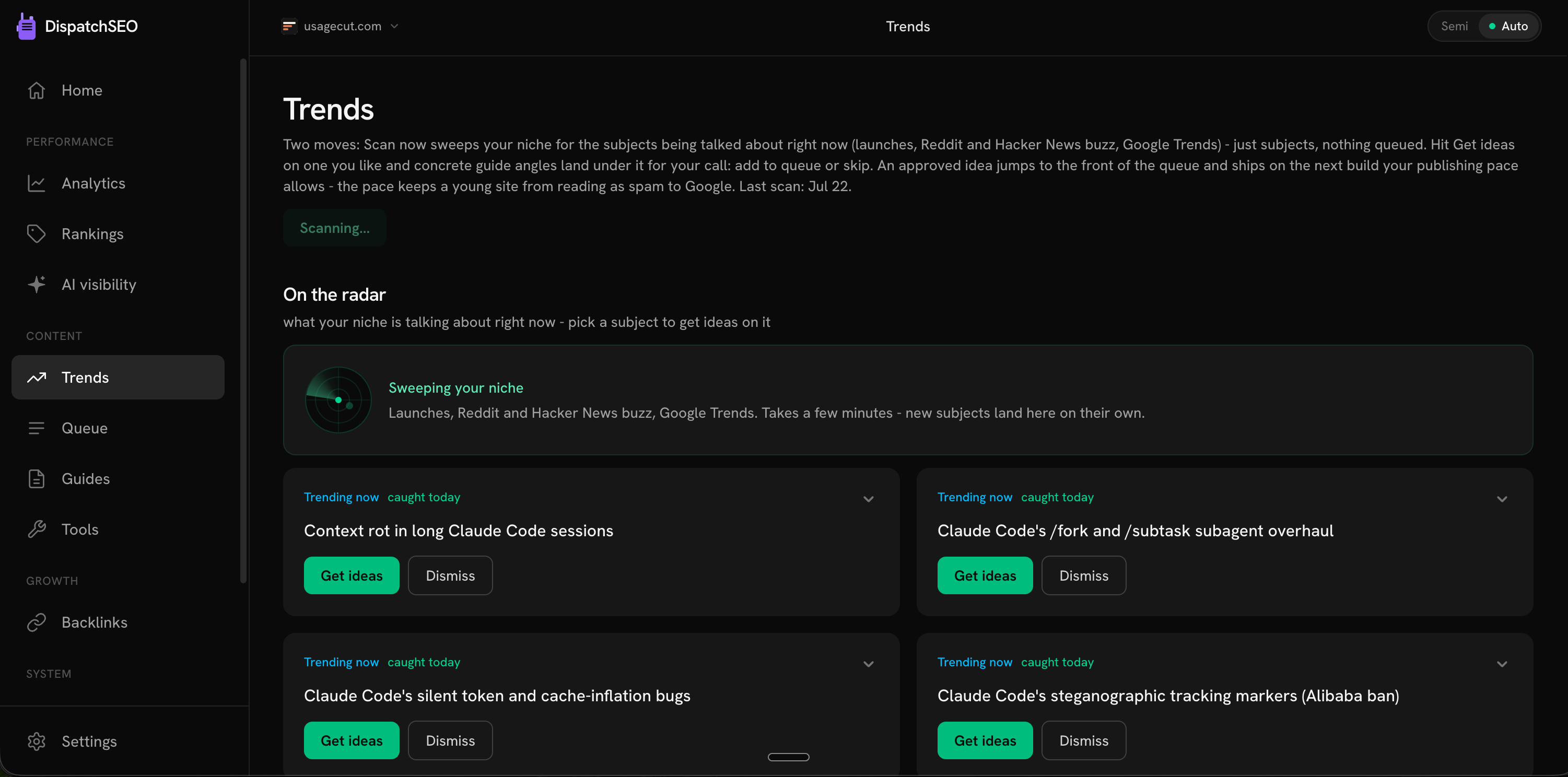Viewport: 1568px width, 777px height.
Task: Click the GROWTH section label
Action: click(52, 581)
